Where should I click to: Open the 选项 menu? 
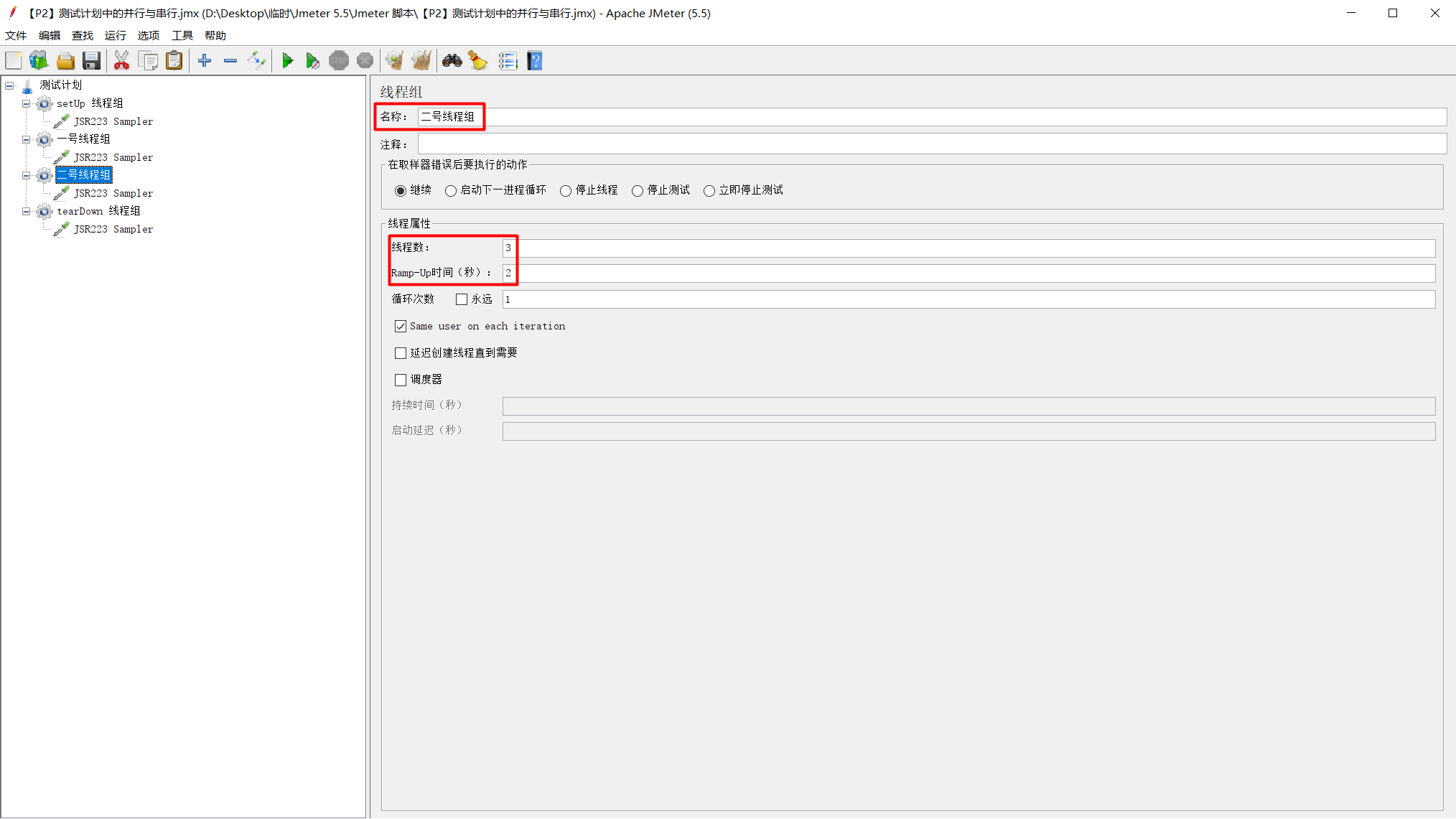click(149, 36)
